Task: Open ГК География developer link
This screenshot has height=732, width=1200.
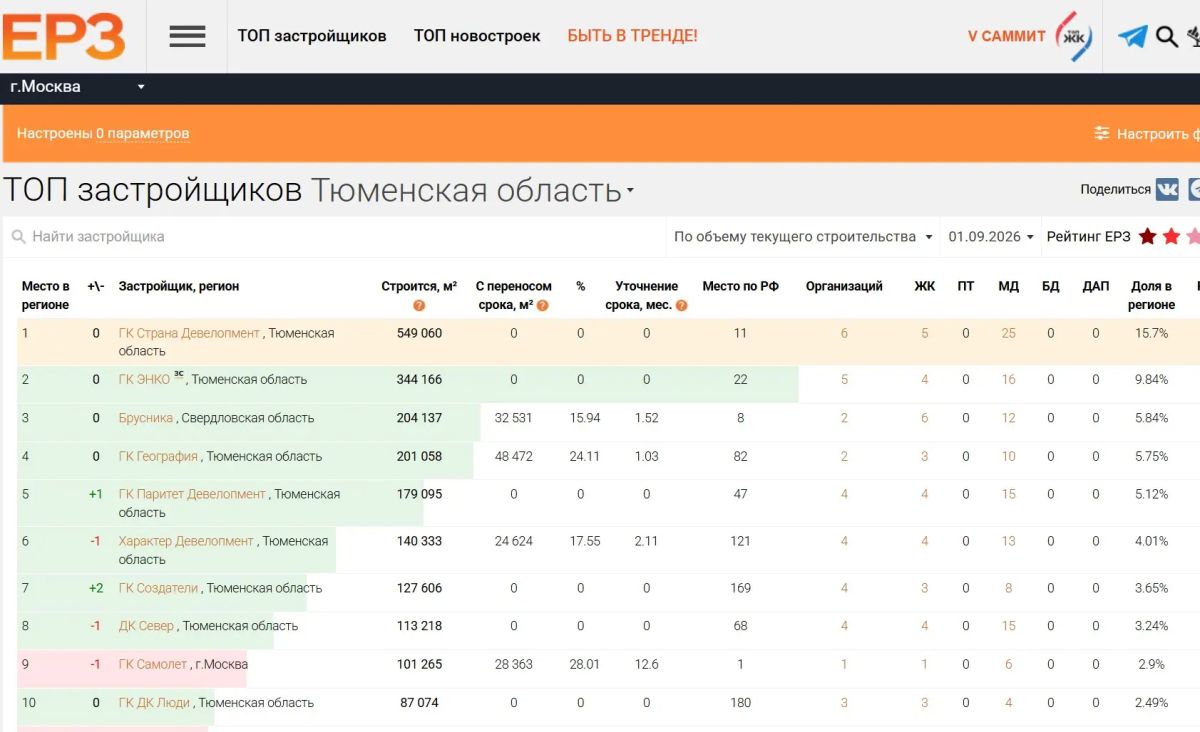Action: [x=158, y=456]
